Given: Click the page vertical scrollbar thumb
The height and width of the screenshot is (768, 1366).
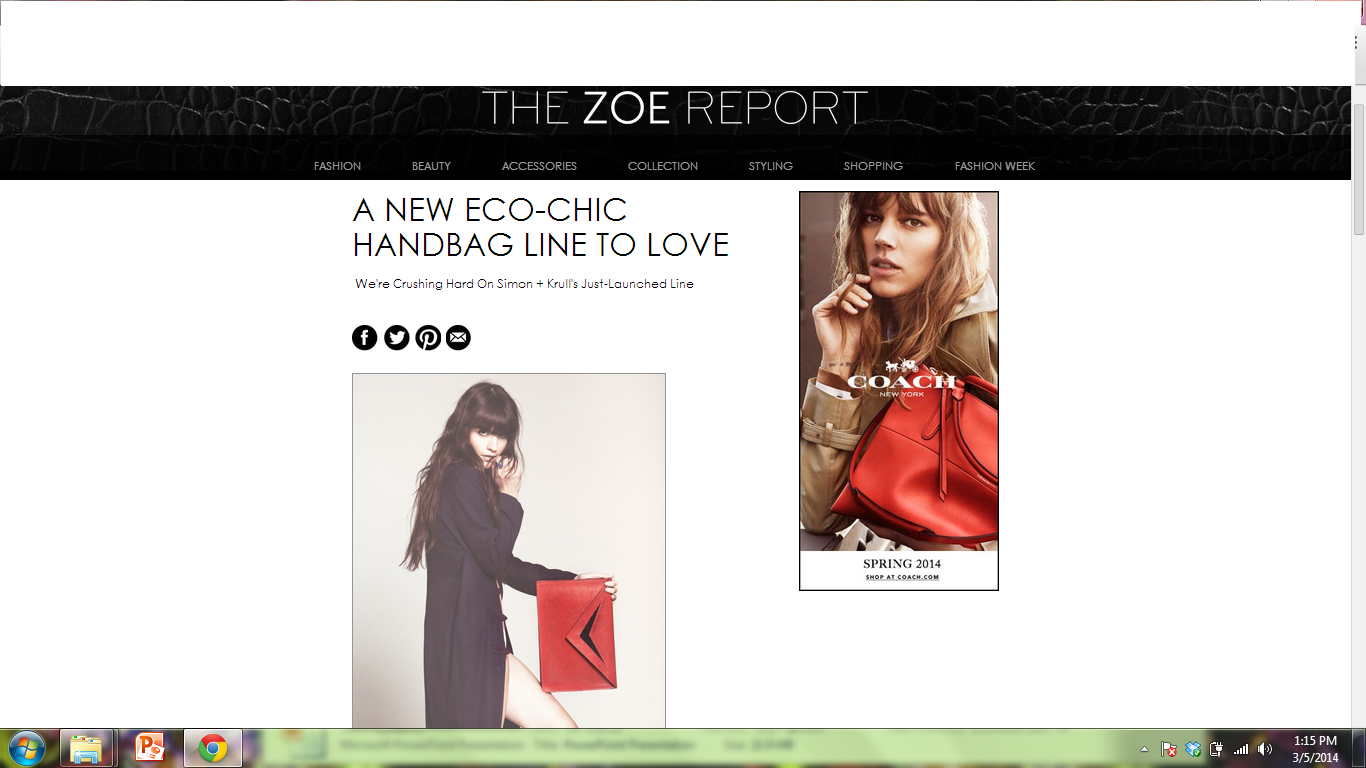Looking at the screenshot, I should 1359,168.
